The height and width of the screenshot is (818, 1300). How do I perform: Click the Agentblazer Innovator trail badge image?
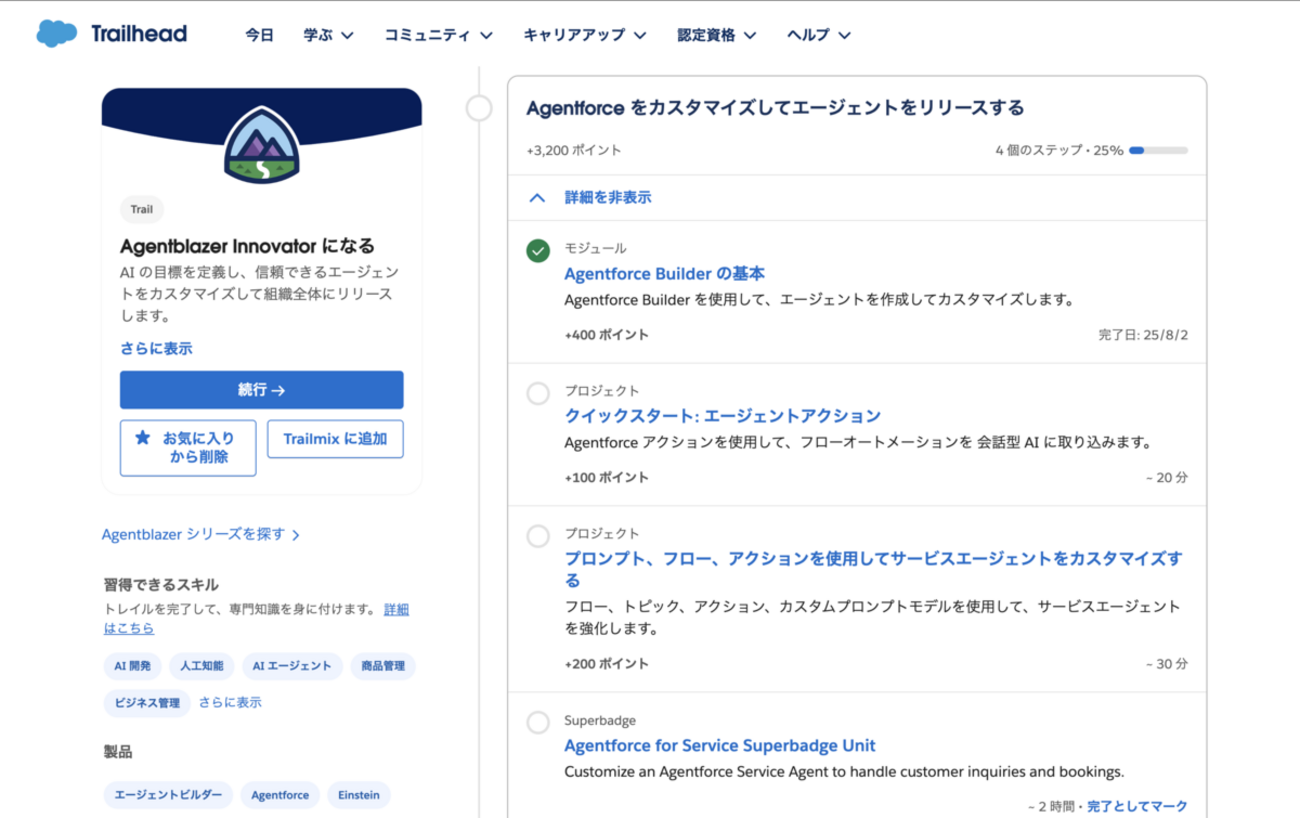tap(262, 144)
